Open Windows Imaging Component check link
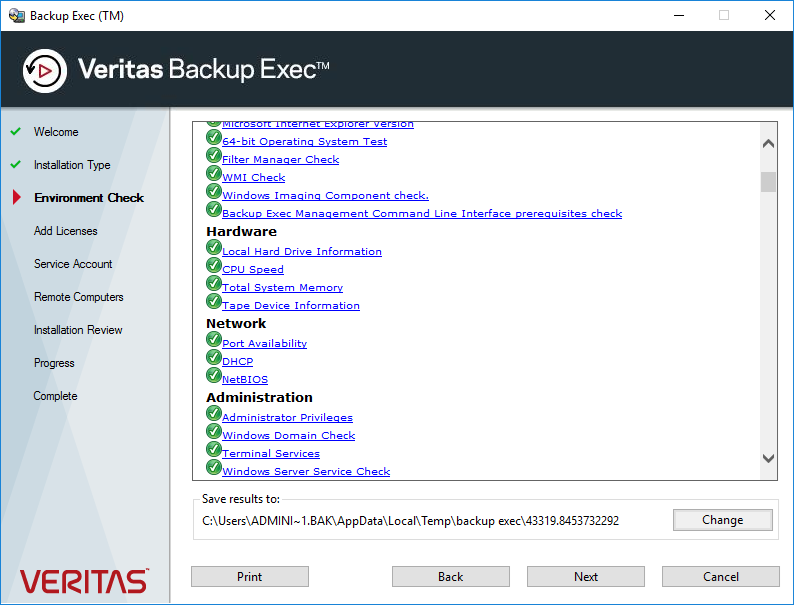 [x=325, y=195]
